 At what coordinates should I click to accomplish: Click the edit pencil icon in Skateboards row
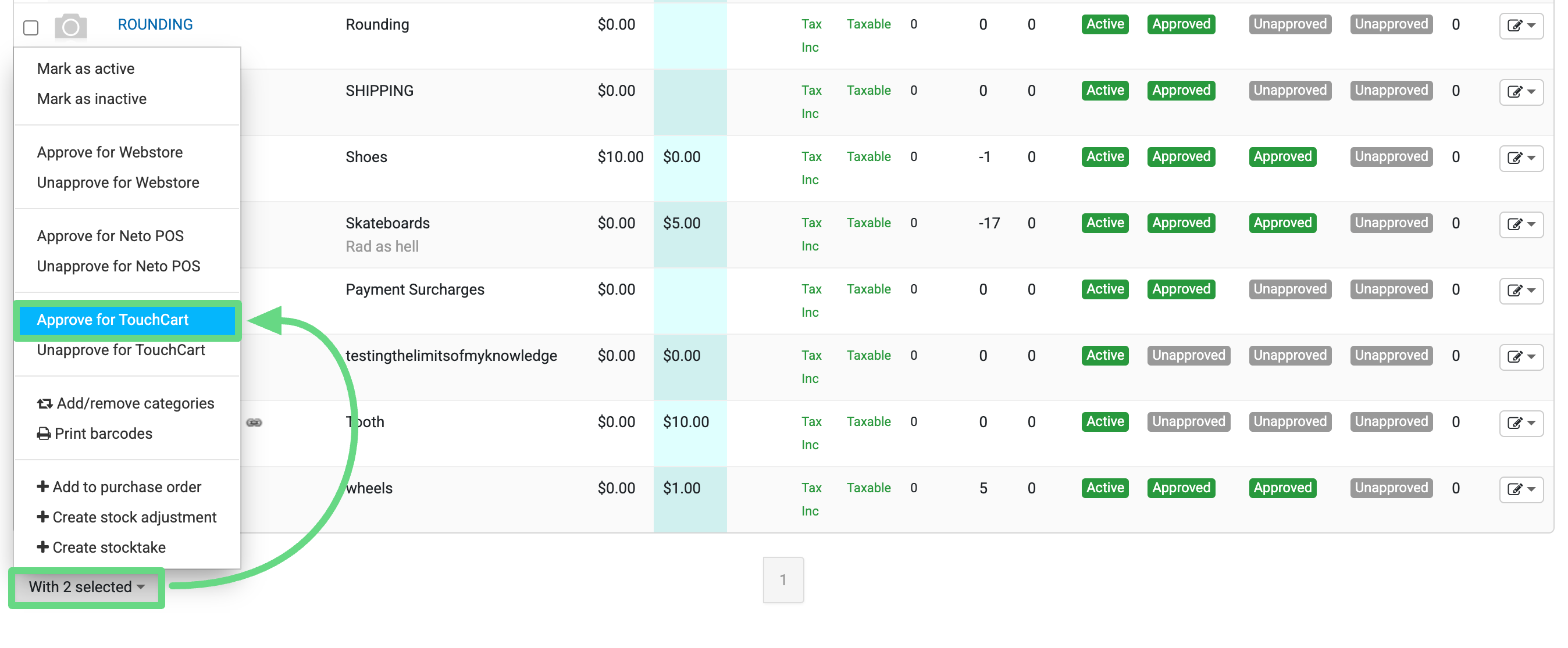click(1514, 224)
